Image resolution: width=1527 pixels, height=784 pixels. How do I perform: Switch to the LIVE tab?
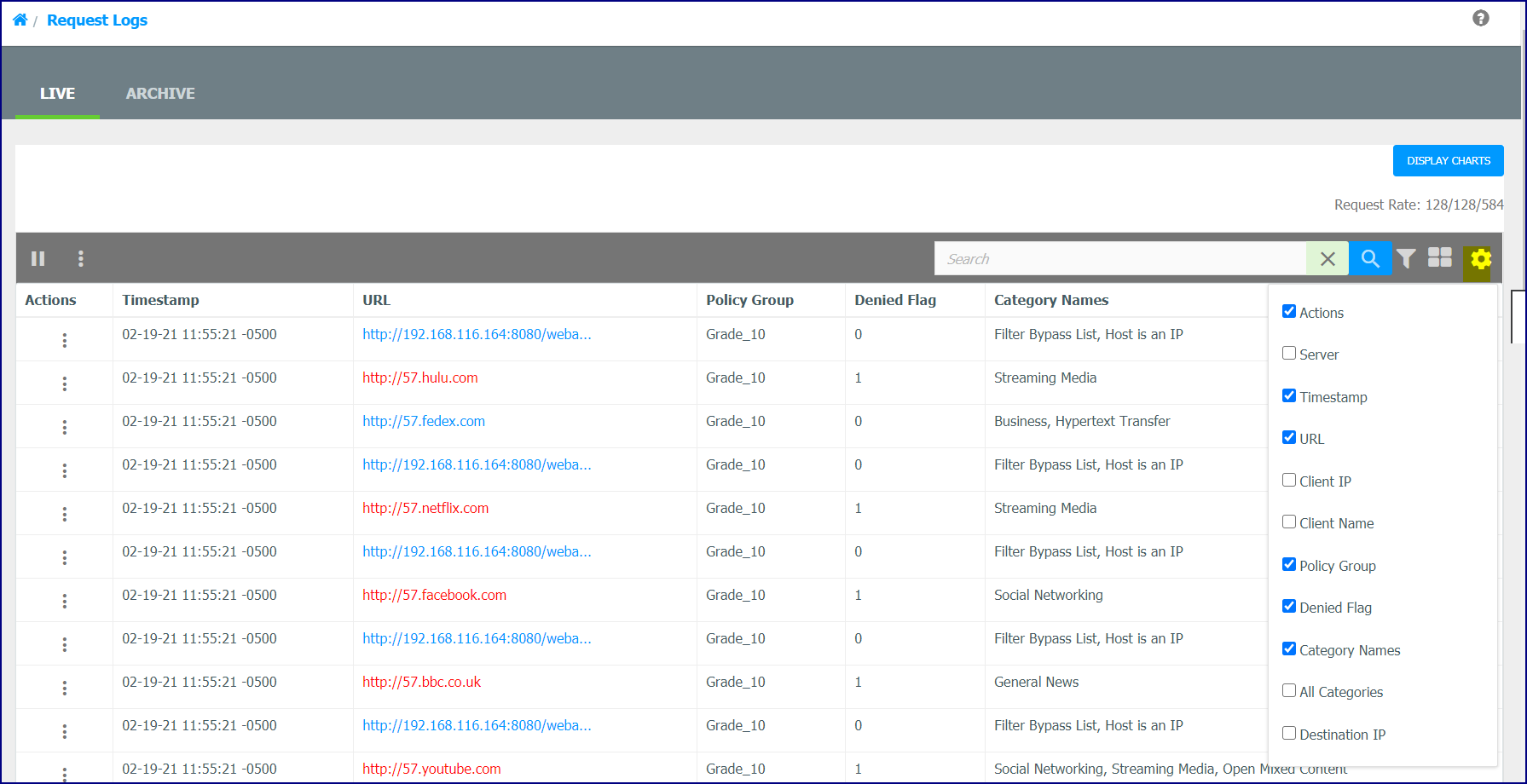(x=57, y=94)
